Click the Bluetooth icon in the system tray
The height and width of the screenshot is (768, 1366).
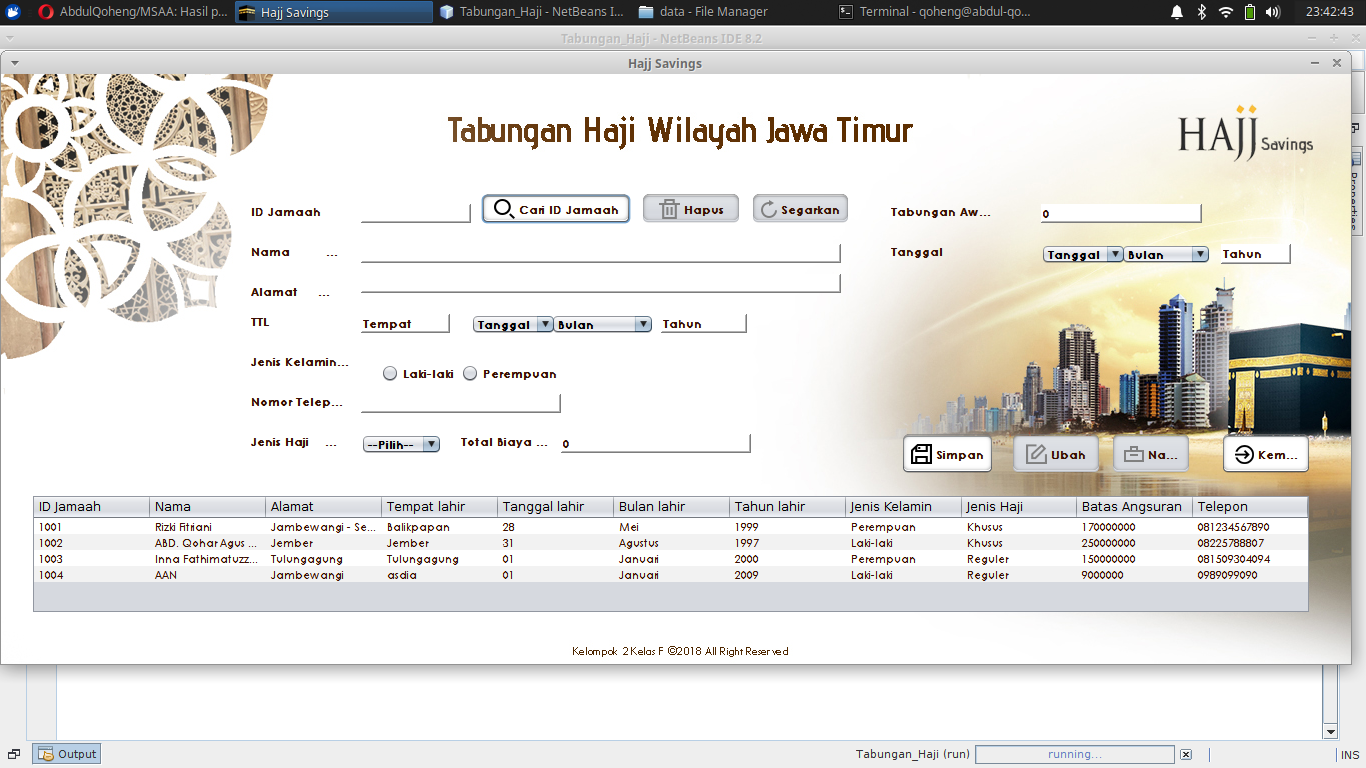tap(1202, 12)
